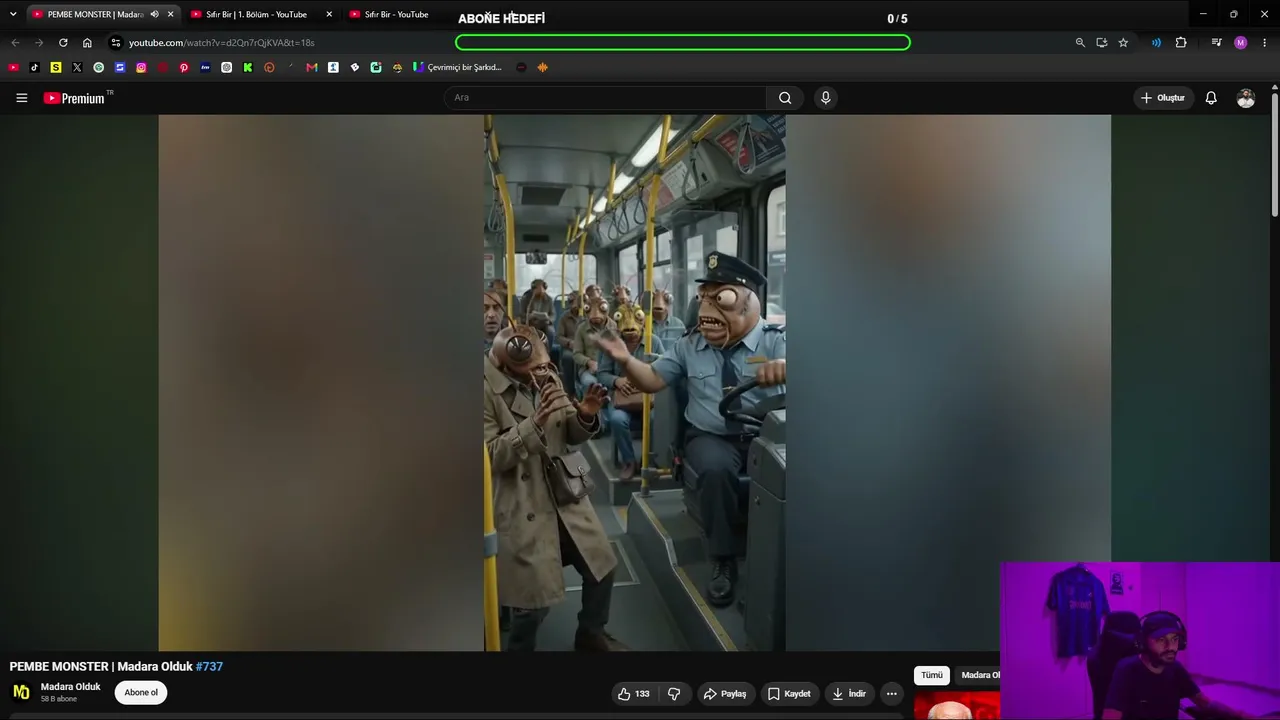Like the video with 133 likes
This screenshot has height=720, width=1280.
tap(634, 694)
